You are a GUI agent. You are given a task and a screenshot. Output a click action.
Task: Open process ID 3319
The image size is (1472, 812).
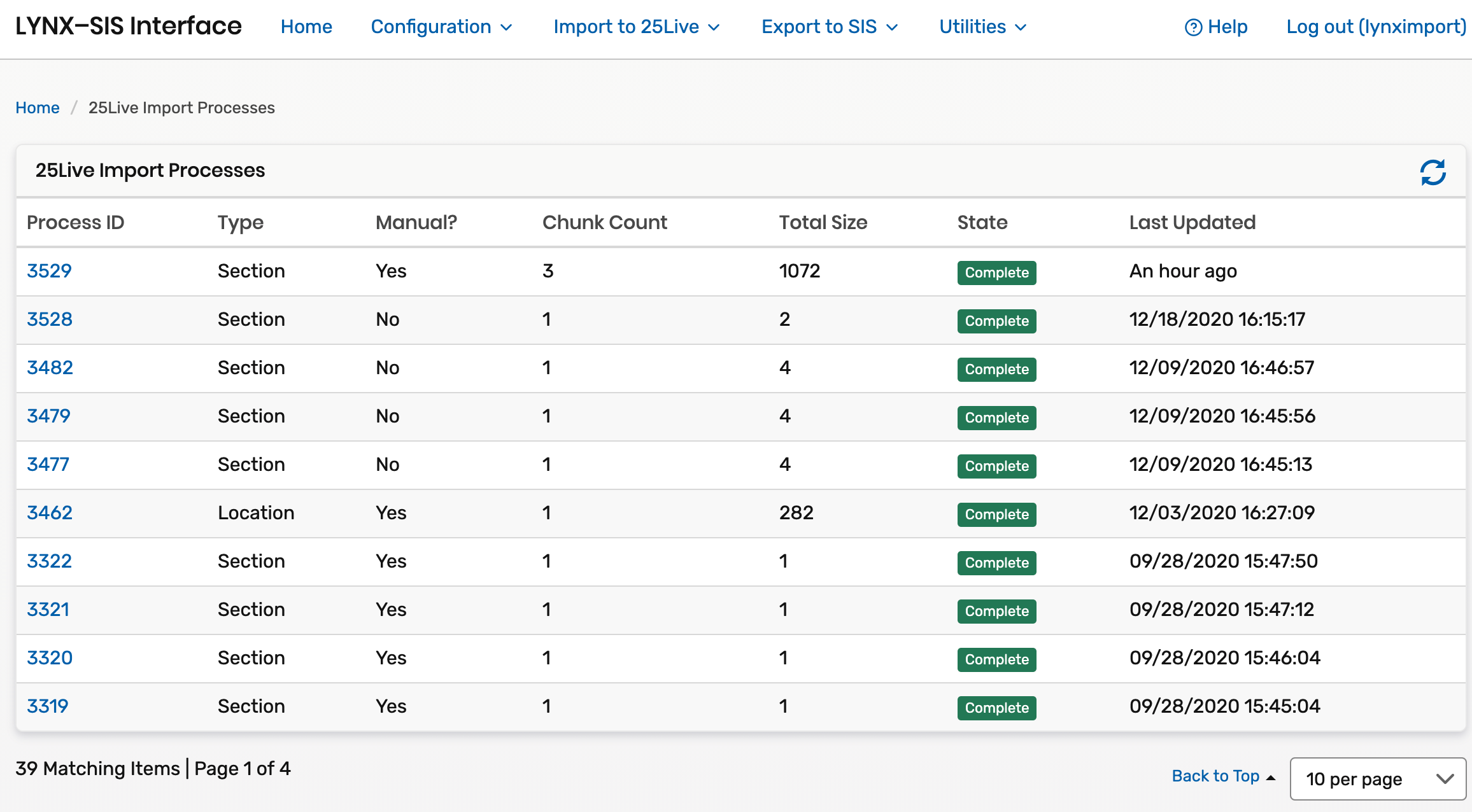coord(48,706)
